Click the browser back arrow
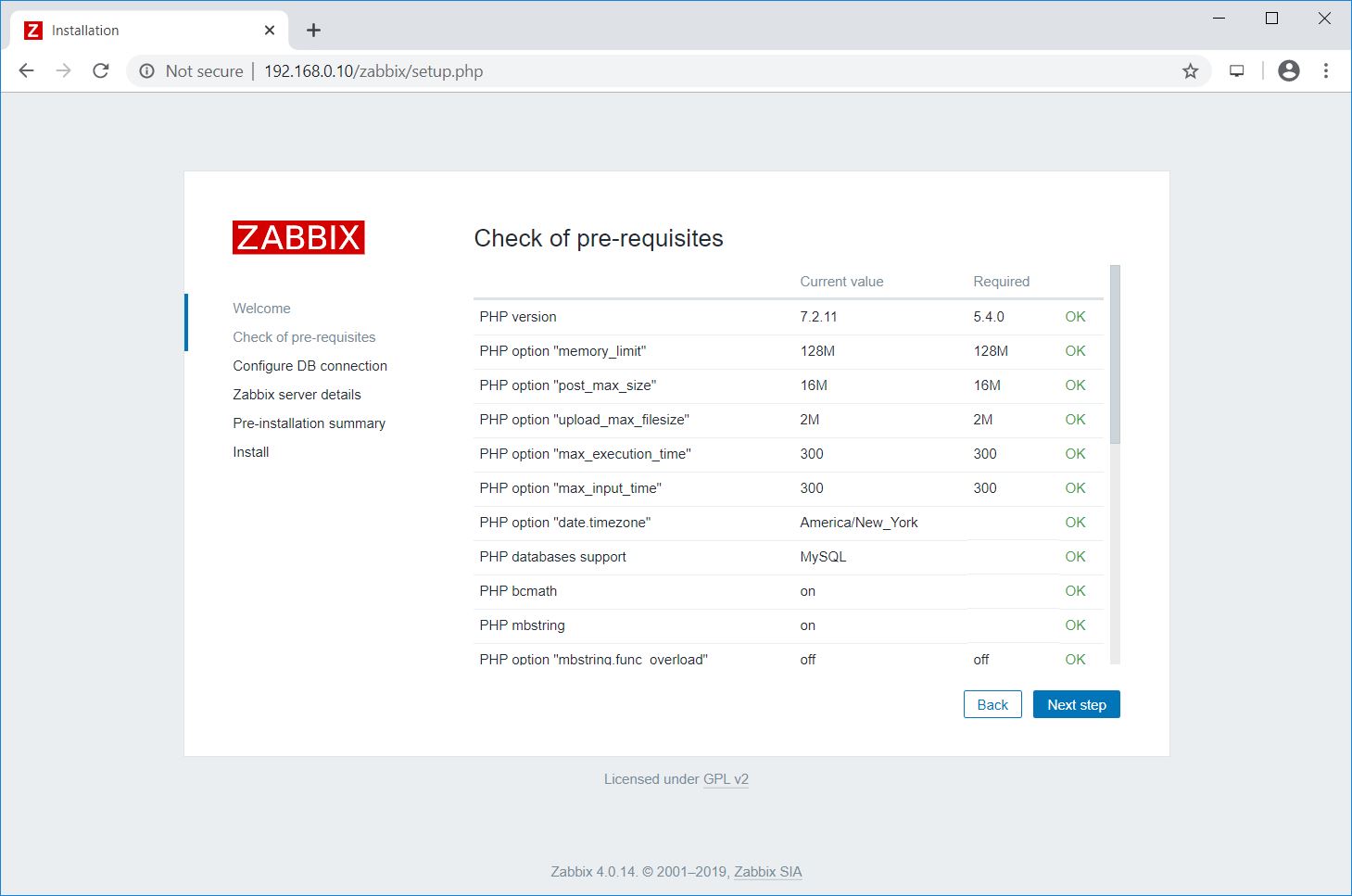The image size is (1352, 896). pyautogui.click(x=26, y=70)
